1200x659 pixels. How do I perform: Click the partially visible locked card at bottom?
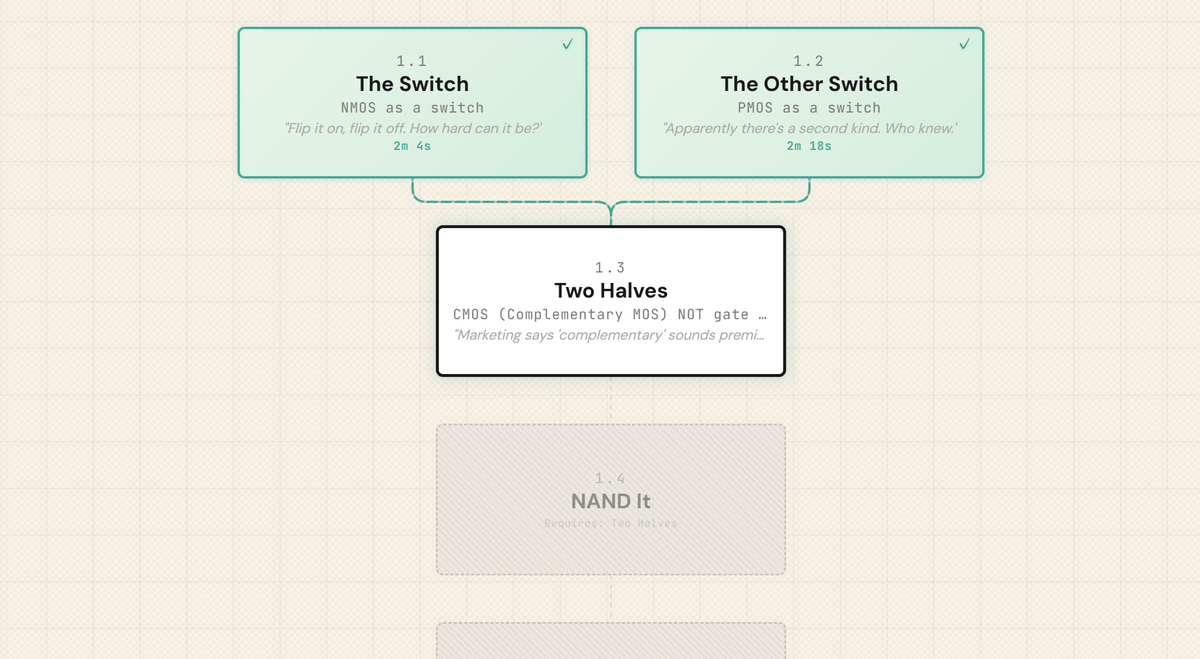click(x=610, y=641)
